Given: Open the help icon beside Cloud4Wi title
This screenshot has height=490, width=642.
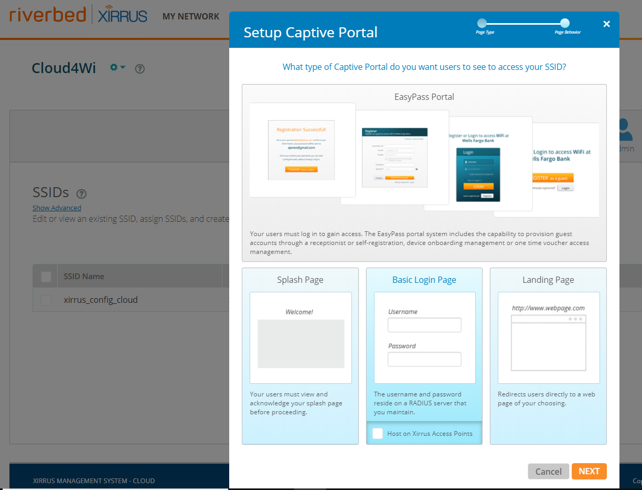Looking at the screenshot, I should click(140, 69).
